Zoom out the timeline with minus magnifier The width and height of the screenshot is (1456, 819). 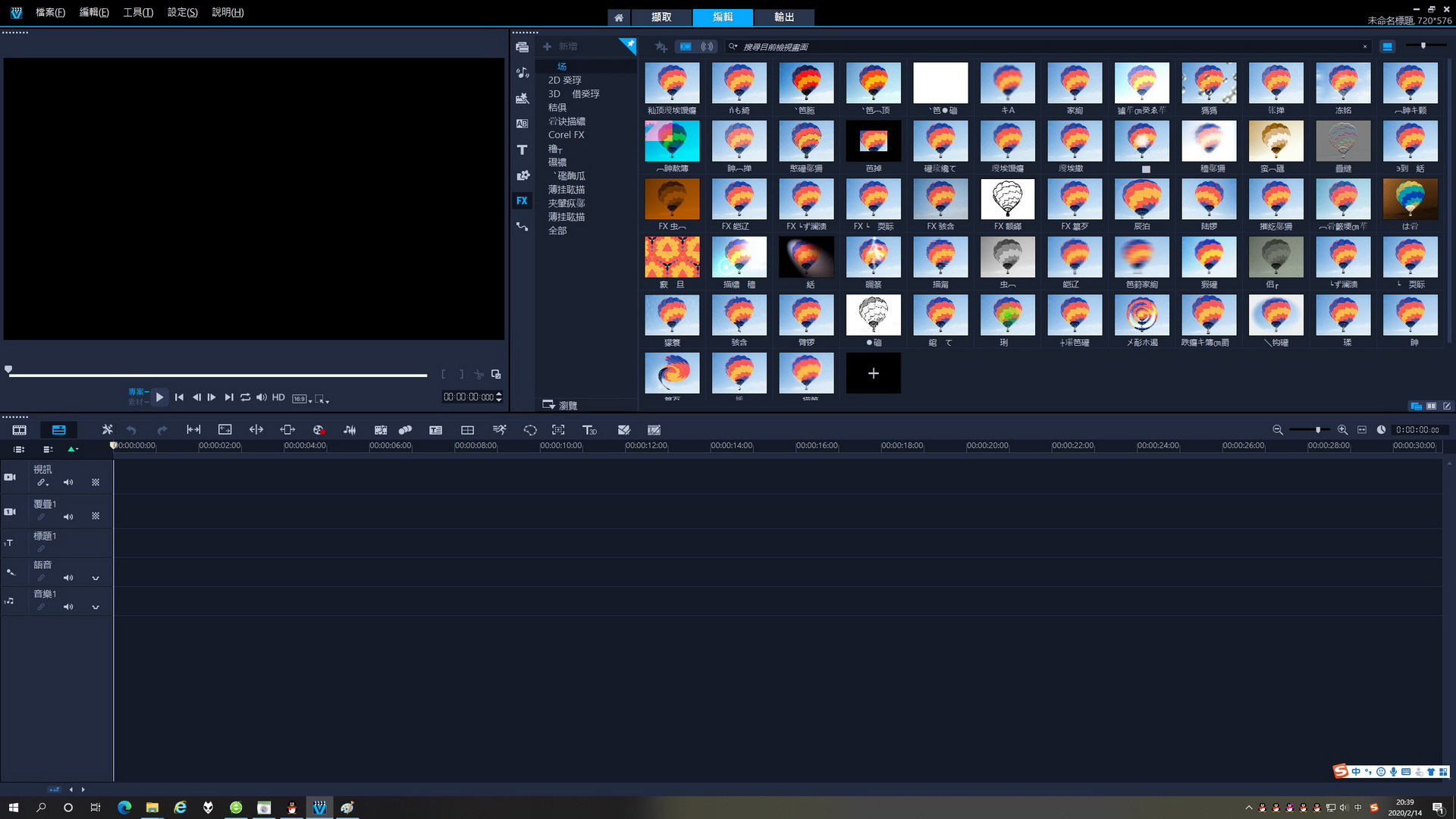pos(1278,430)
